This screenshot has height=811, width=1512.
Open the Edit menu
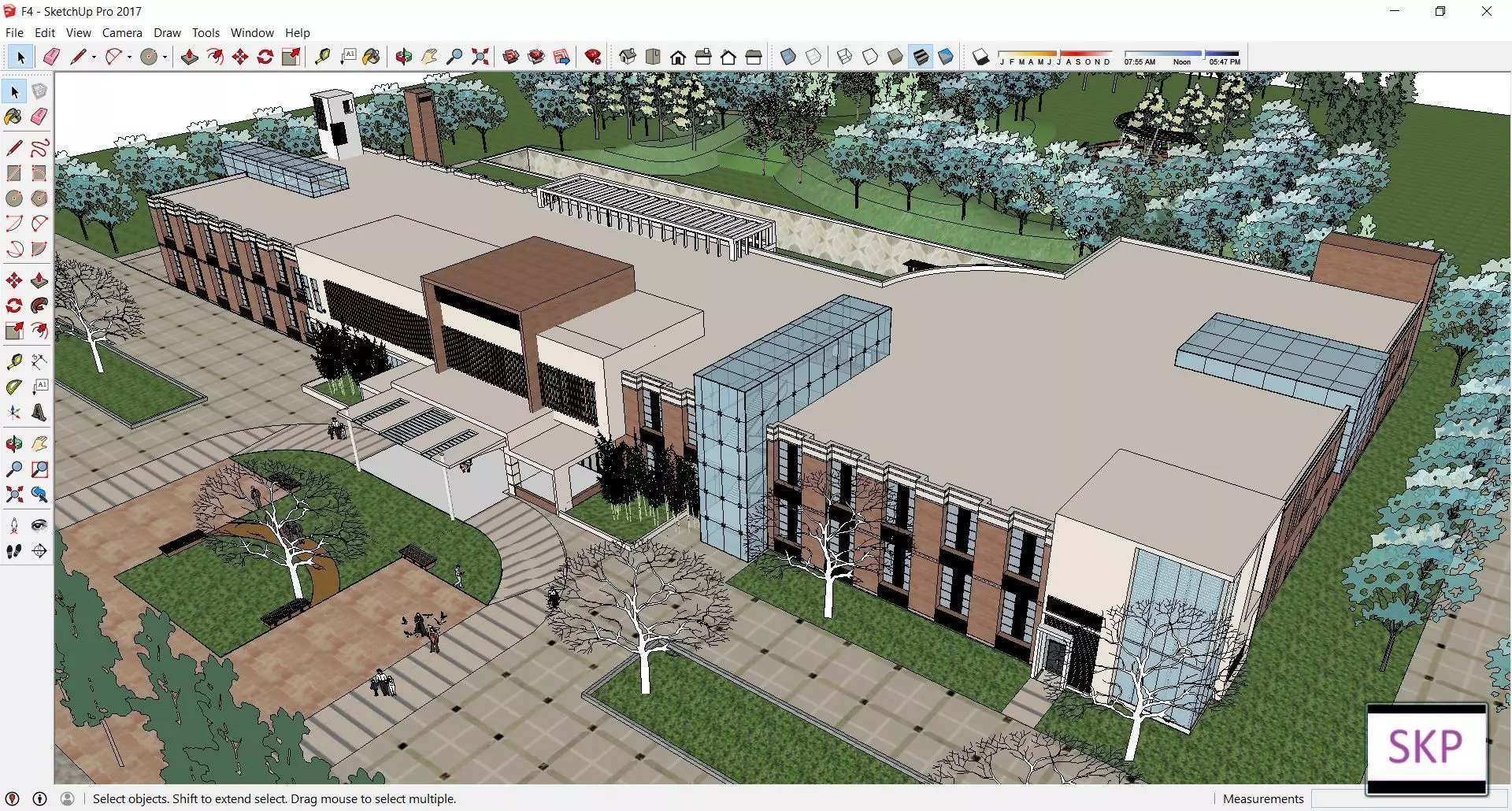(x=45, y=32)
